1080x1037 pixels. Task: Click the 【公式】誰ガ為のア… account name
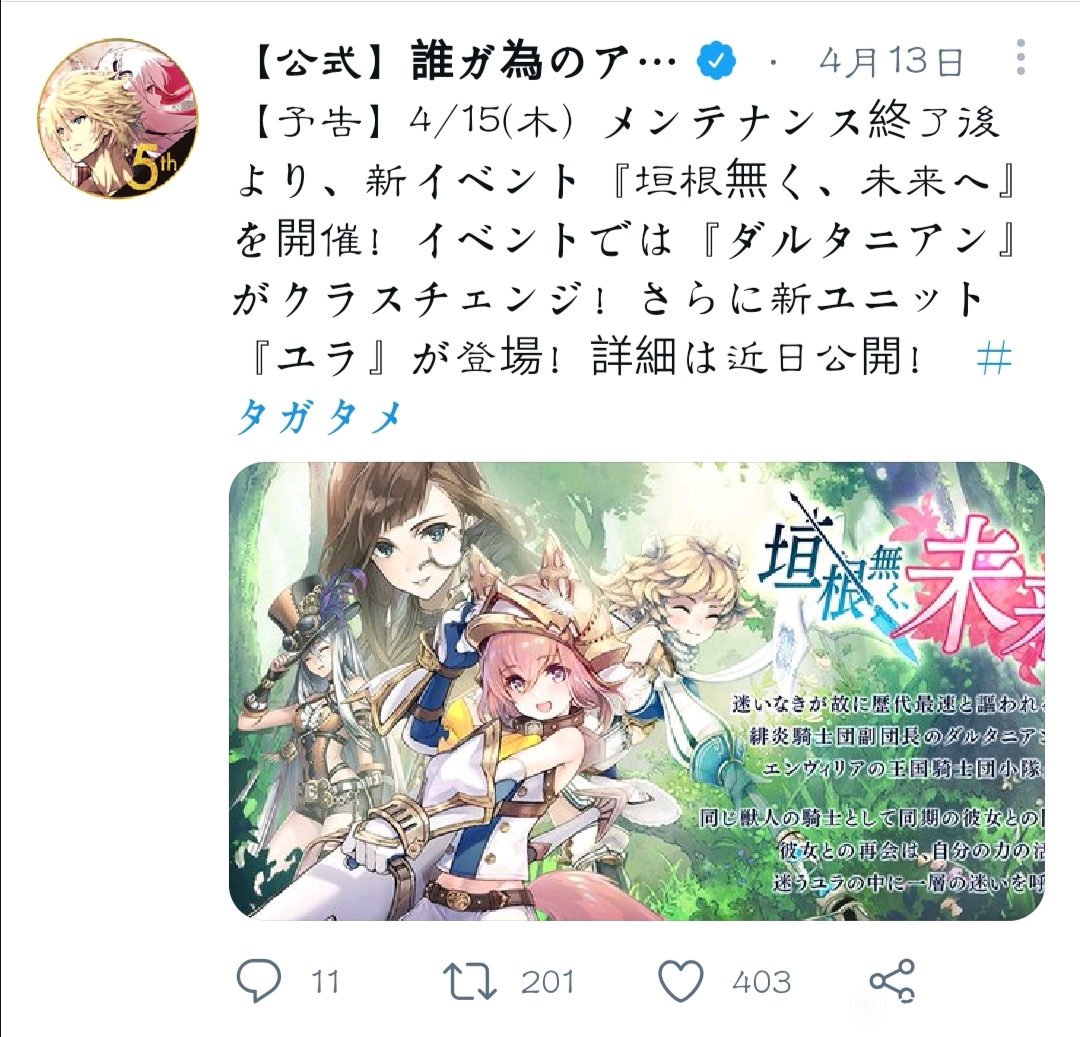click(x=463, y=64)
